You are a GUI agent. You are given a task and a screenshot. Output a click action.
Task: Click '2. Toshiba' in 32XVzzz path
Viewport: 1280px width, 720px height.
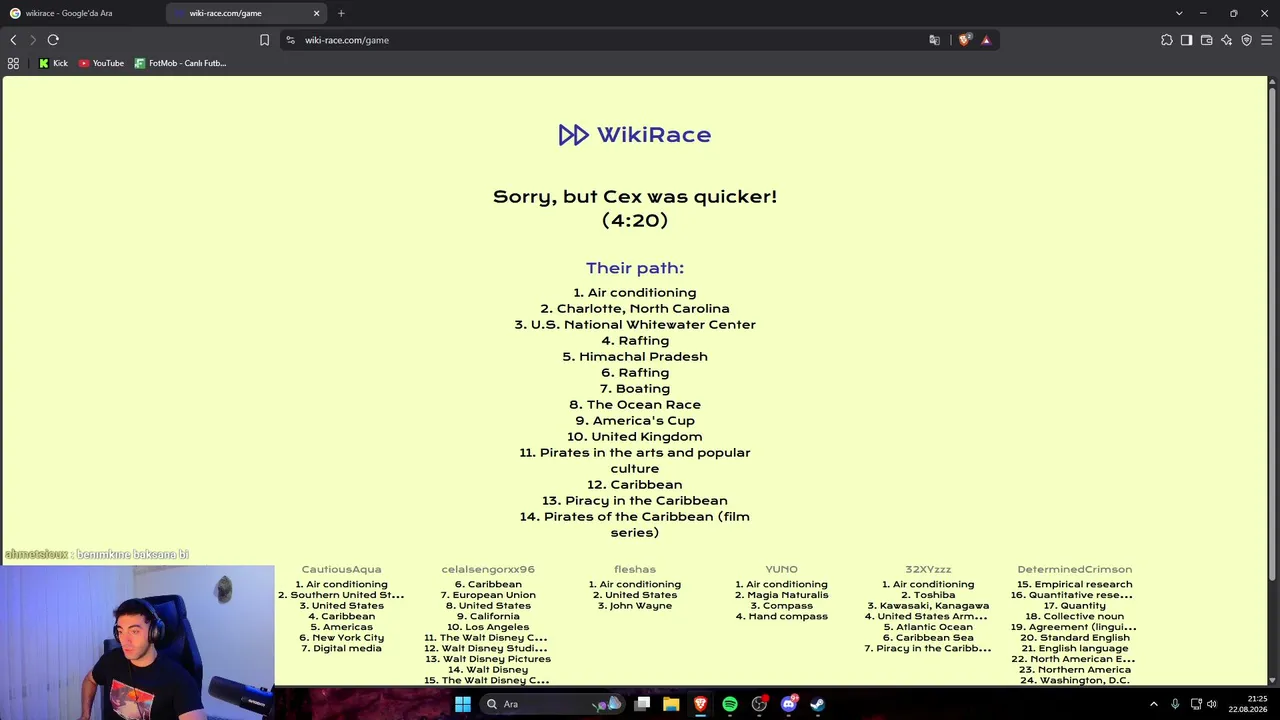[928, 595]
